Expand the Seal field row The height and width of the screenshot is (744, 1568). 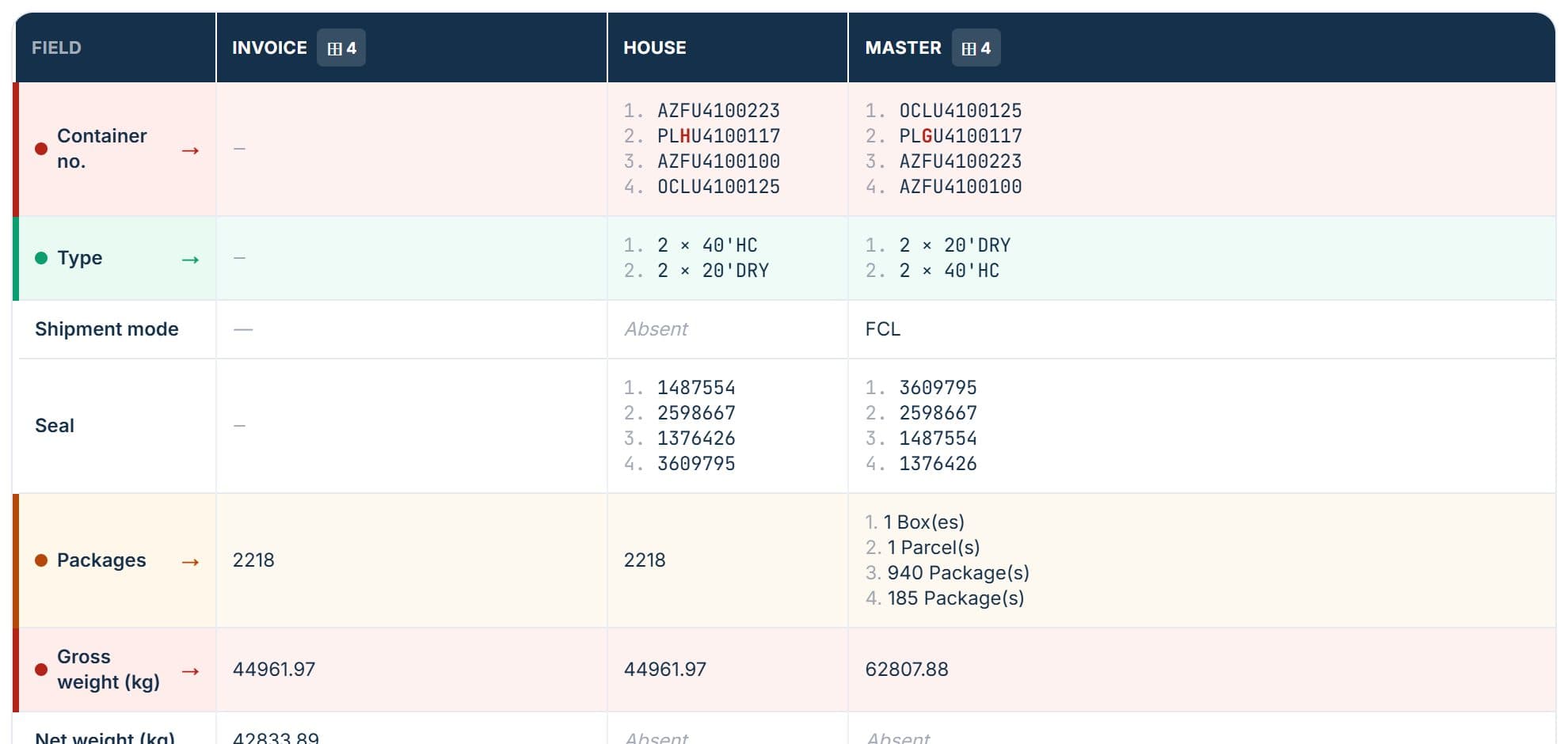[784, 426]
